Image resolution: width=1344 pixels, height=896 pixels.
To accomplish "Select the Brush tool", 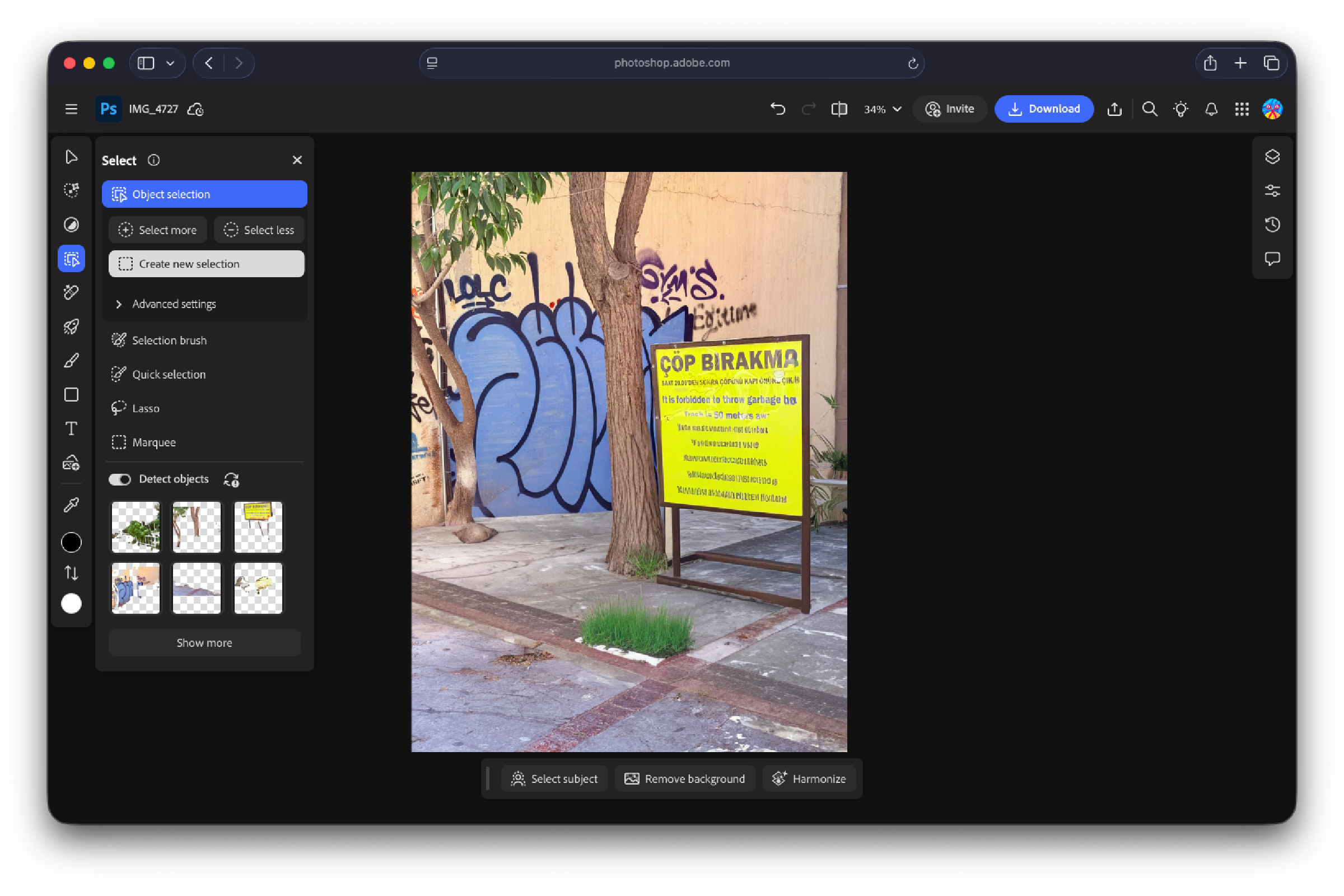I will (x=71, y=361).
